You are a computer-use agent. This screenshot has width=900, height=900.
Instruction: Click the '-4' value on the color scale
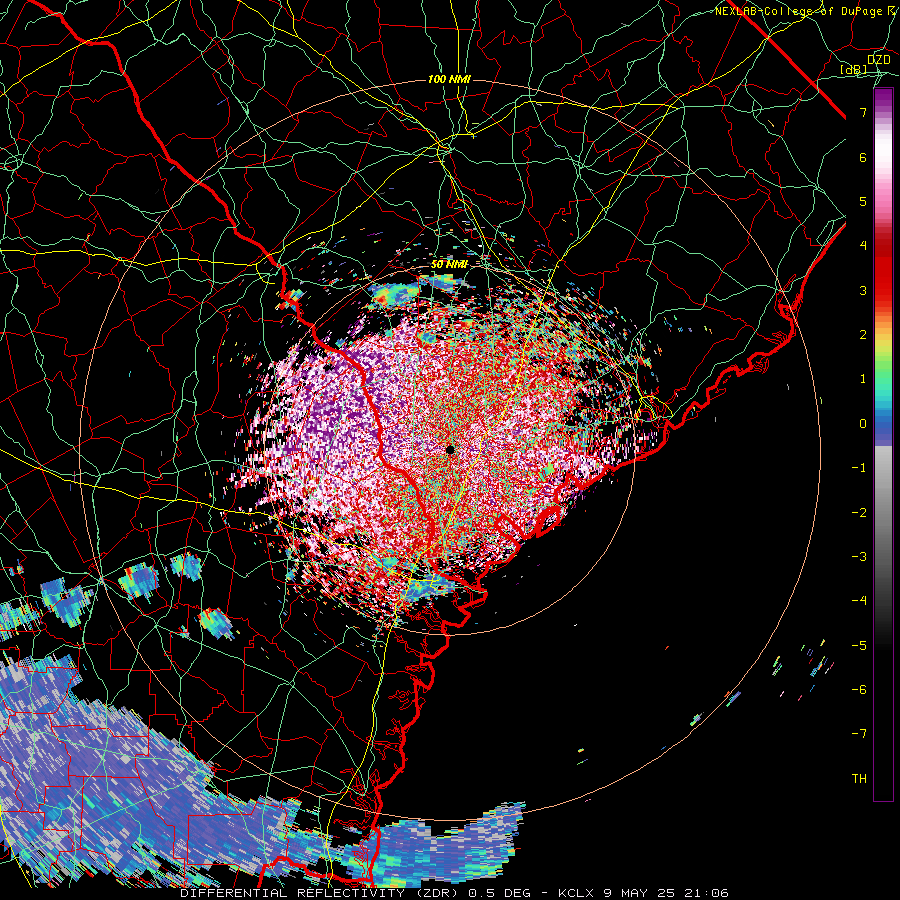(x=859, y=601)
